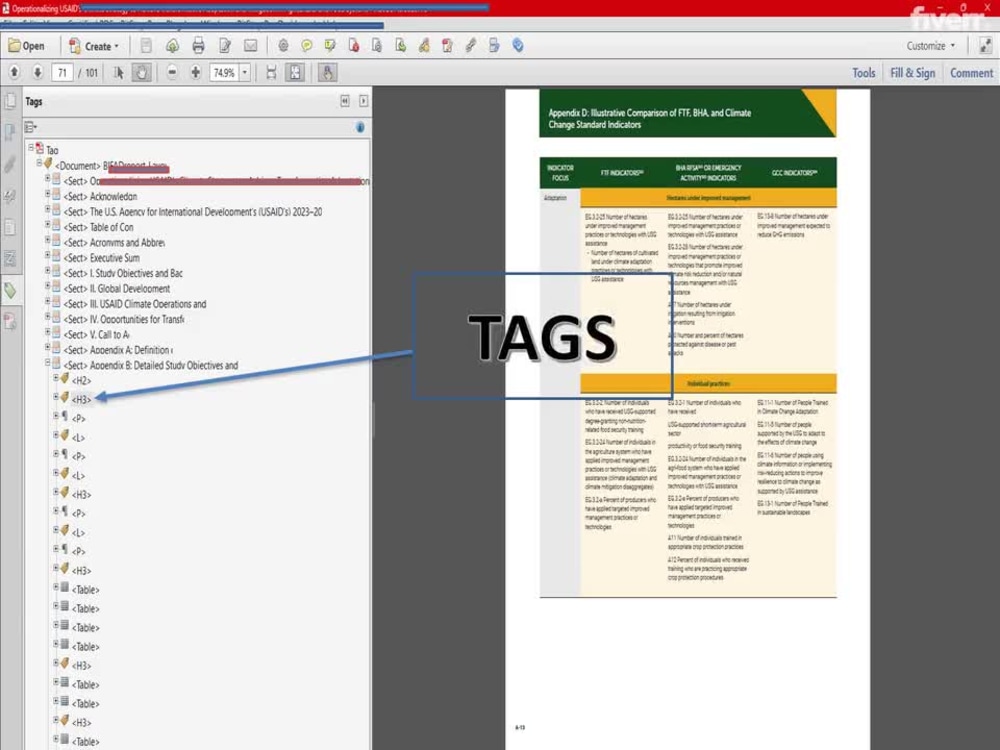The image size is (1000, 750).
Task: Print the document using printer icon
Action: tap(198, 46)
